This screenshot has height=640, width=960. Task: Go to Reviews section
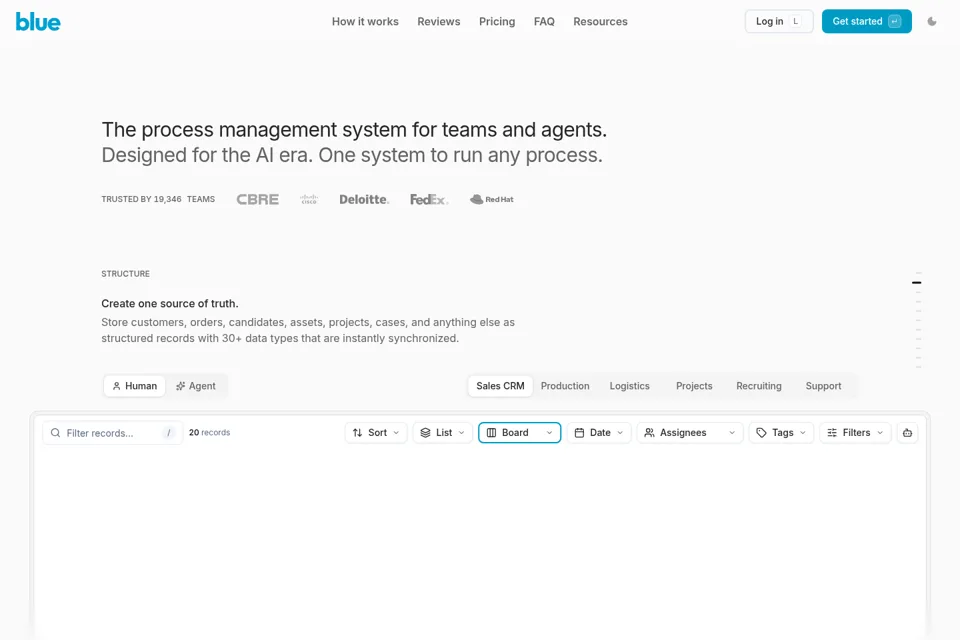[438, 21]
